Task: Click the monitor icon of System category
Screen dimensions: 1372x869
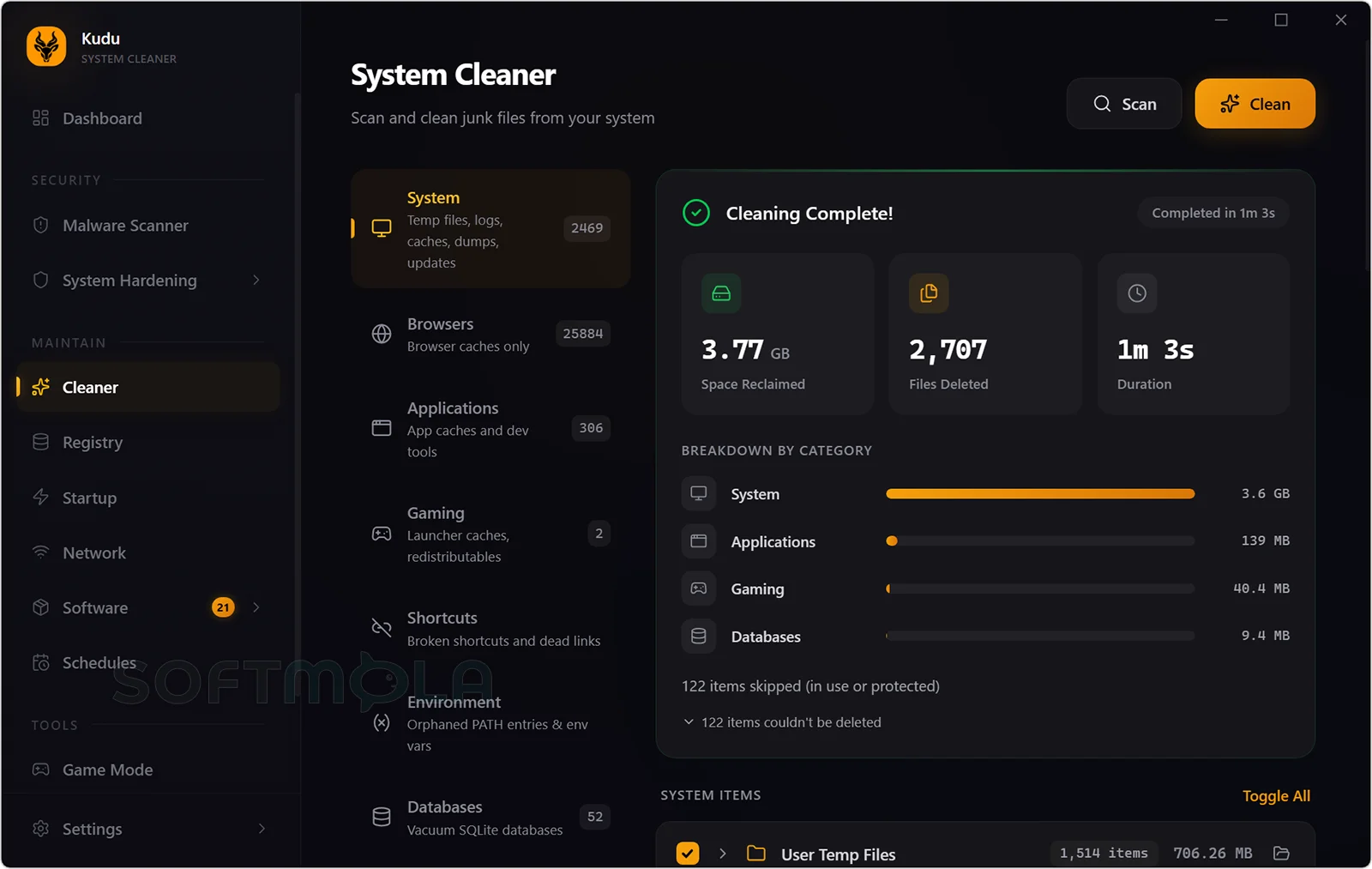Action: coord(382,228)
